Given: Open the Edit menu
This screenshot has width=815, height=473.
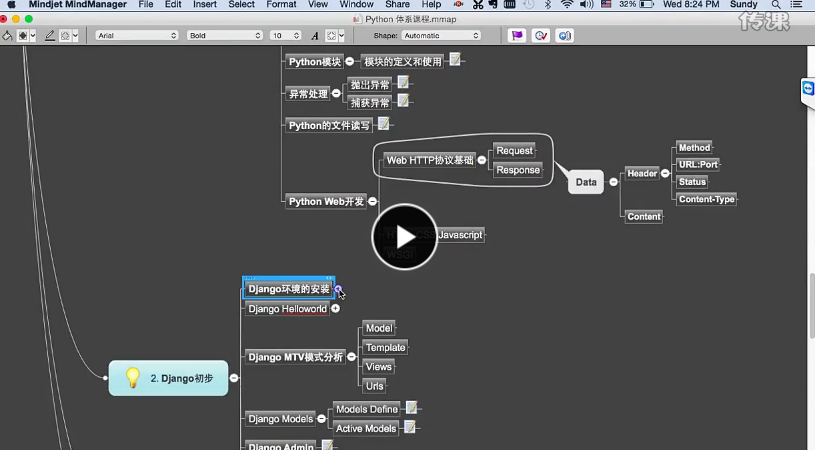Looking at the screenshot, I should click(x=173, y=5).
